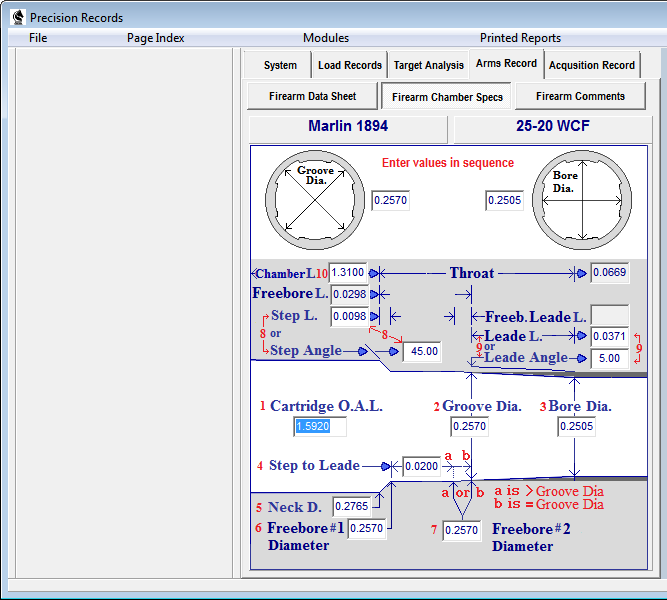
Task: Switch to the Target Analysis tab
Action: click(428, 65)
